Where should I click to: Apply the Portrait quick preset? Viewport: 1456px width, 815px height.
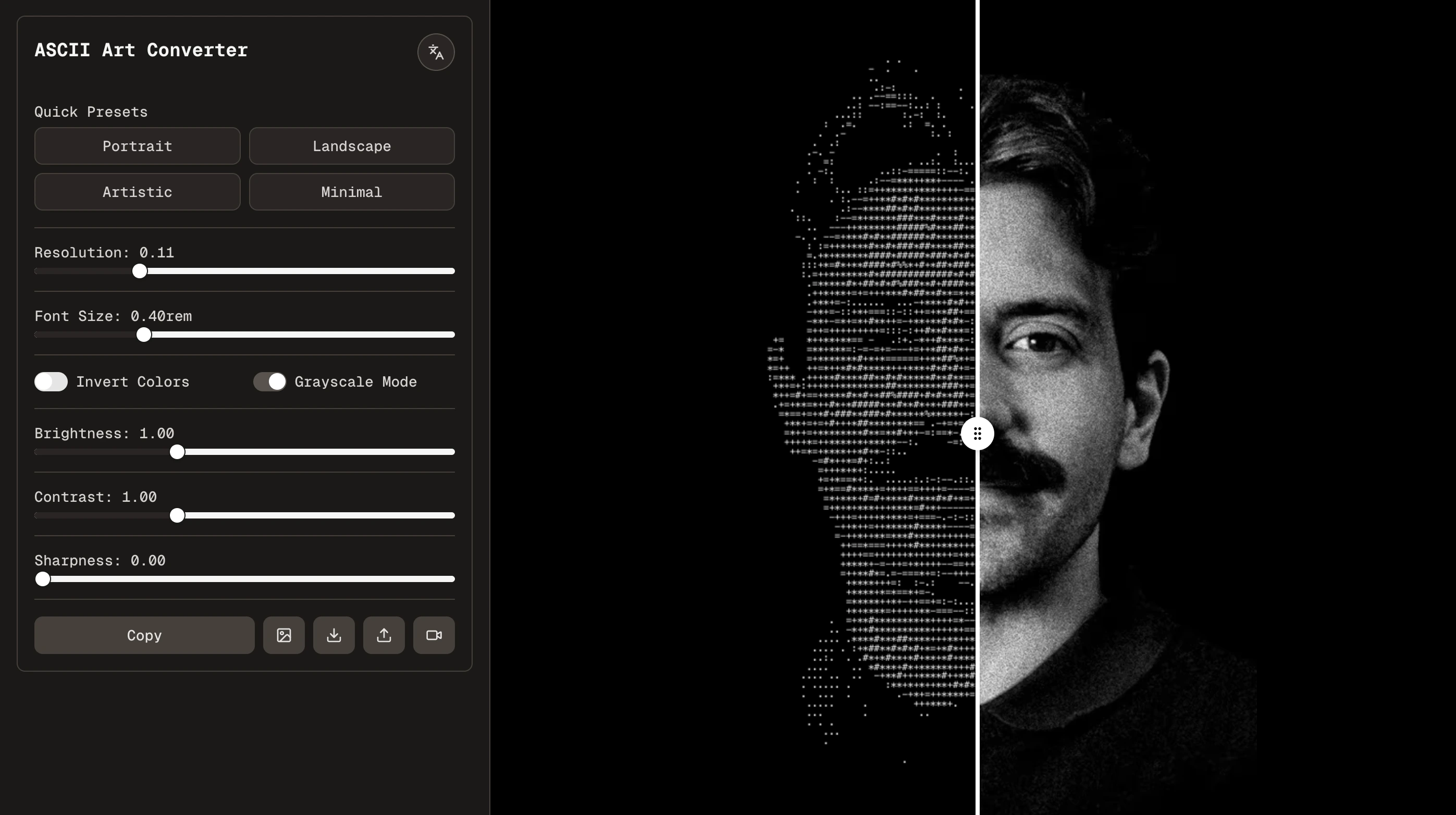138,146
